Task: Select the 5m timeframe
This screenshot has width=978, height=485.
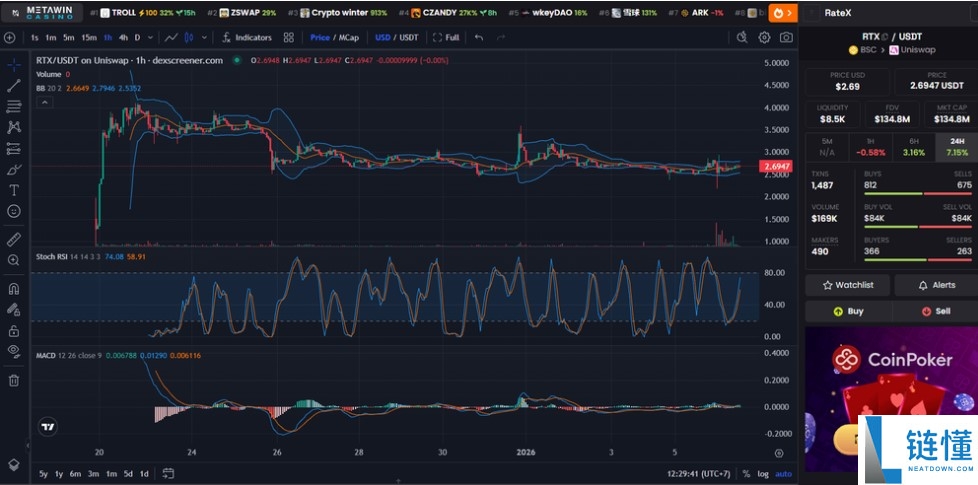Action: coord(69,37)
